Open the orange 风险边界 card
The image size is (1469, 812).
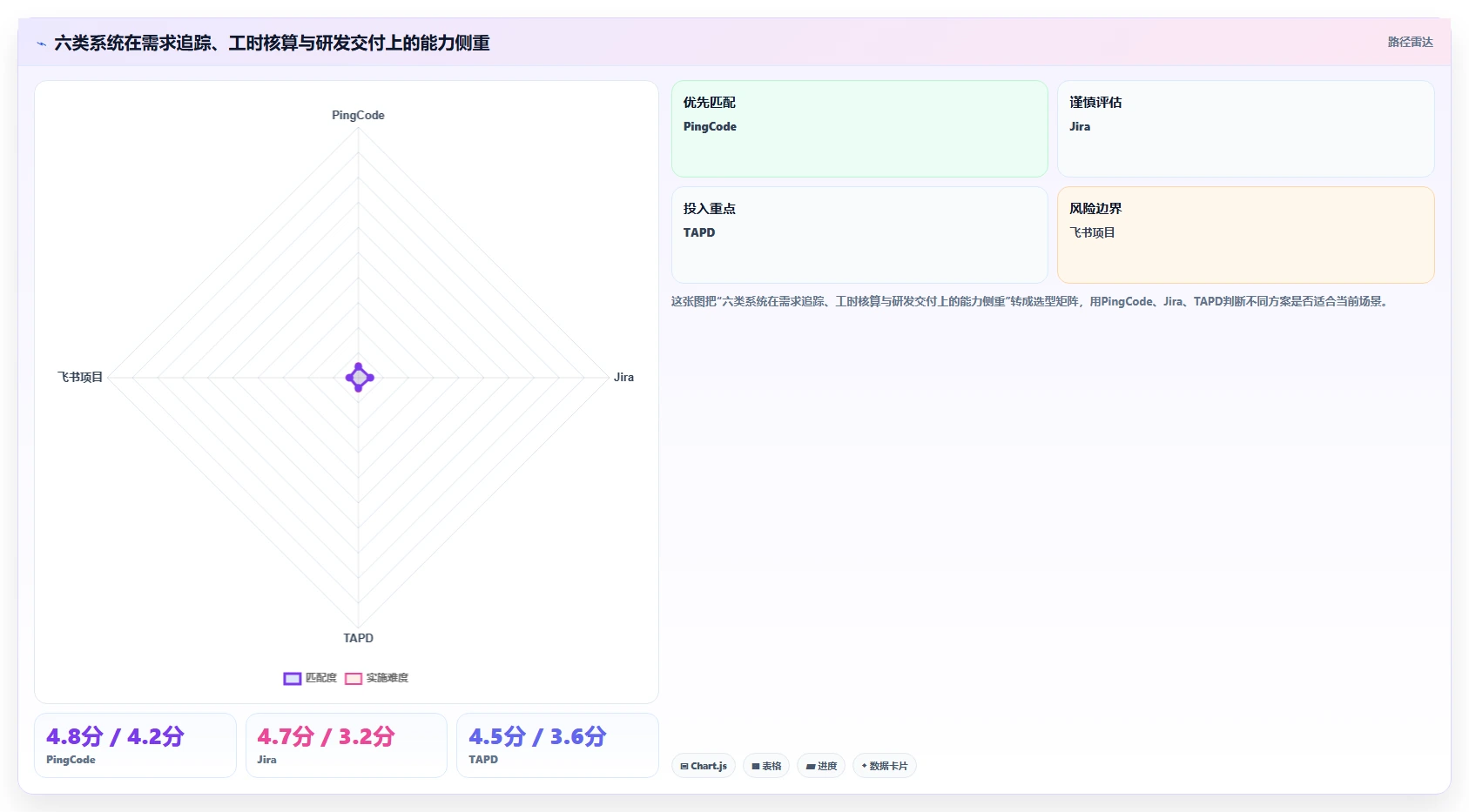1245,235
